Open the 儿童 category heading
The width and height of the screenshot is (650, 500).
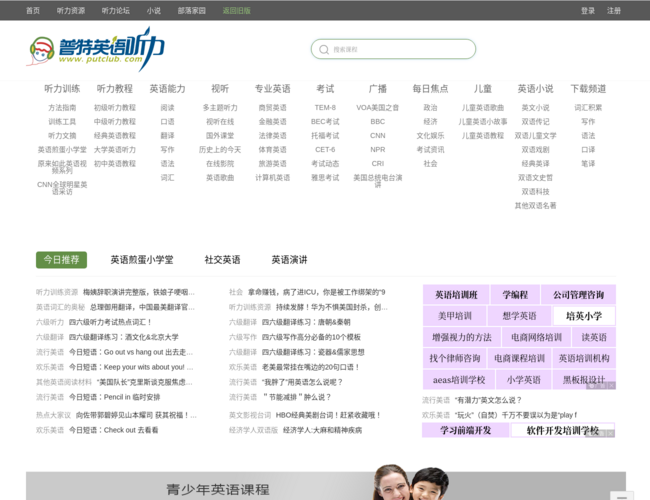[x=483, y=89]
